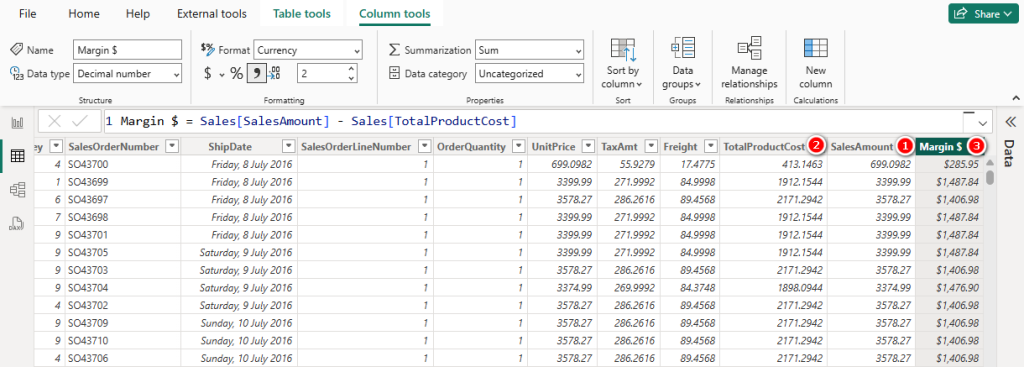Viewport: 1024px width, 367px height.
Task: Commit formula with checkmark icon
Action: tap(80, 121)
